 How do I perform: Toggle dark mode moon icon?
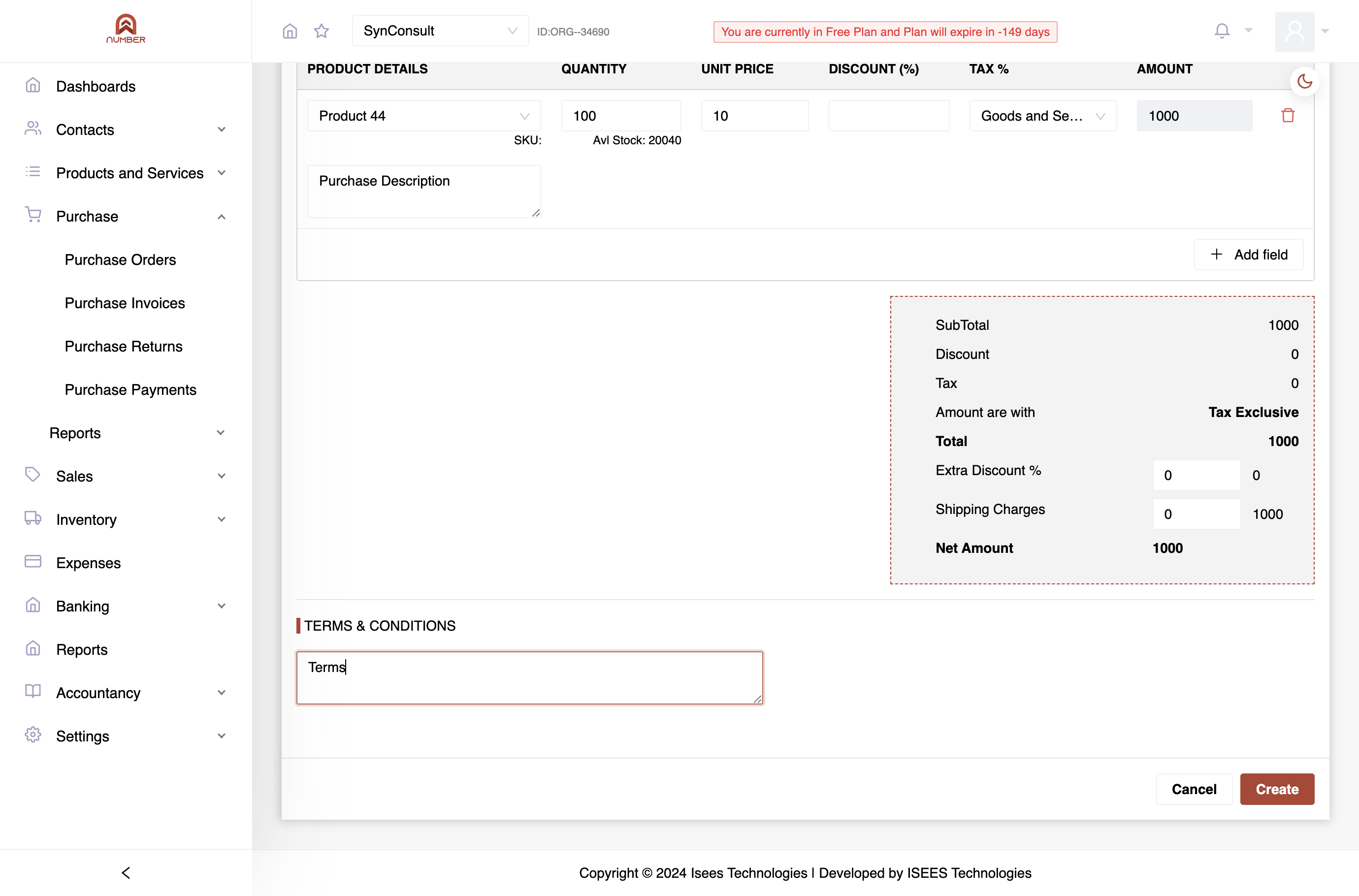tap(1305, 81)
